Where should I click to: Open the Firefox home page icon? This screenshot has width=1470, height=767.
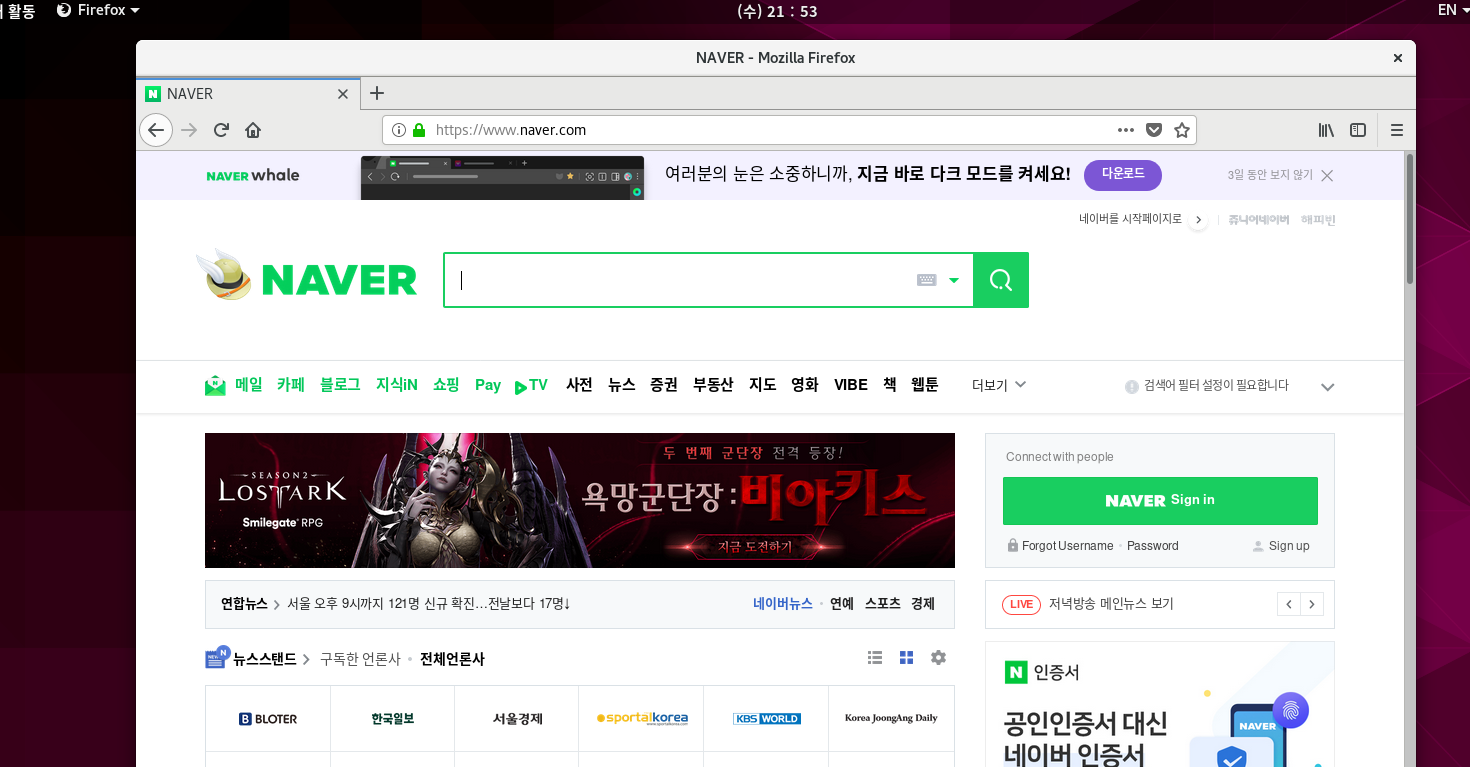point(253,130)
